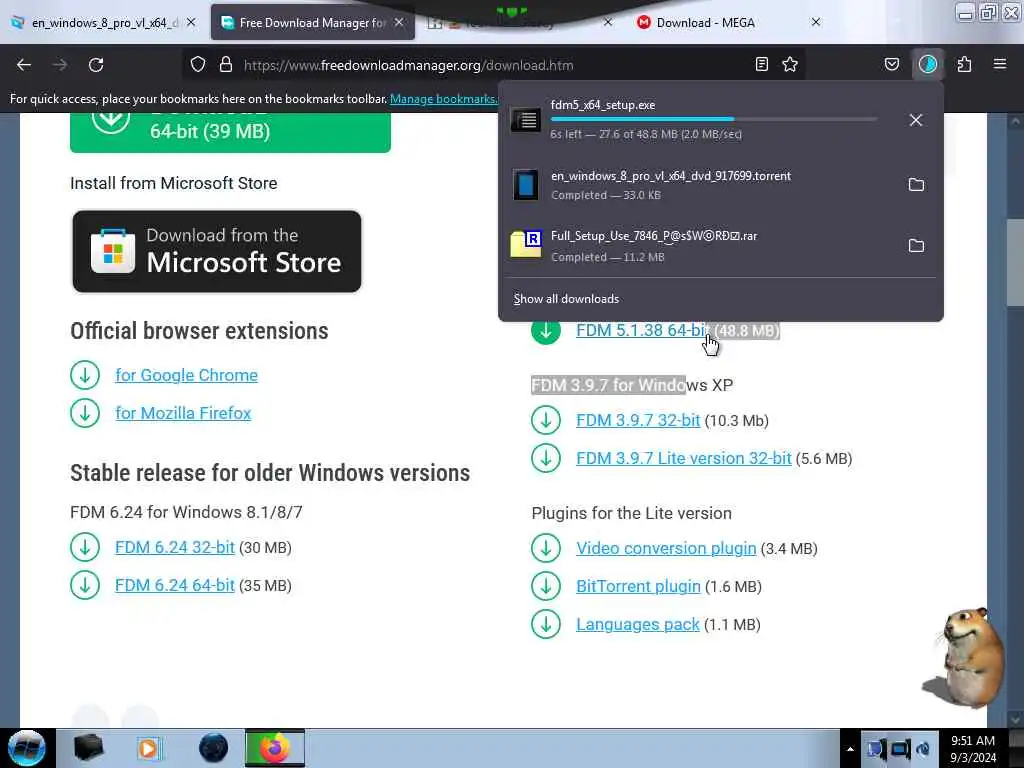The height and width of the screenshot is (768, 1024).
Task: Download FDM 5.1.38 64-bit link
Action: pos(642,330)
